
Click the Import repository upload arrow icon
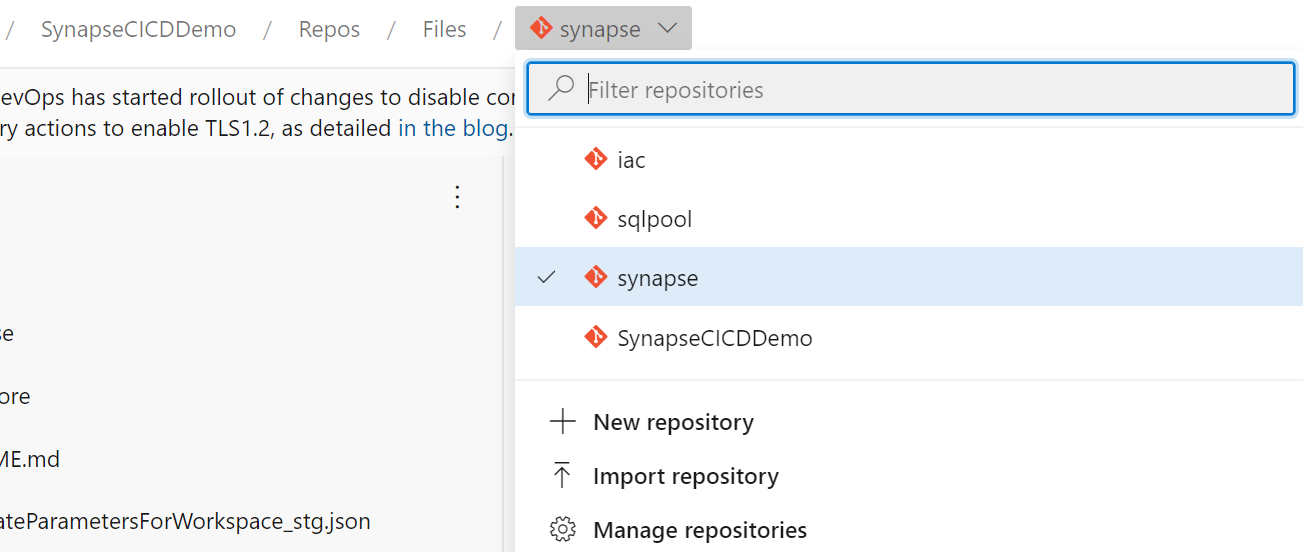(x=563, y=476)
